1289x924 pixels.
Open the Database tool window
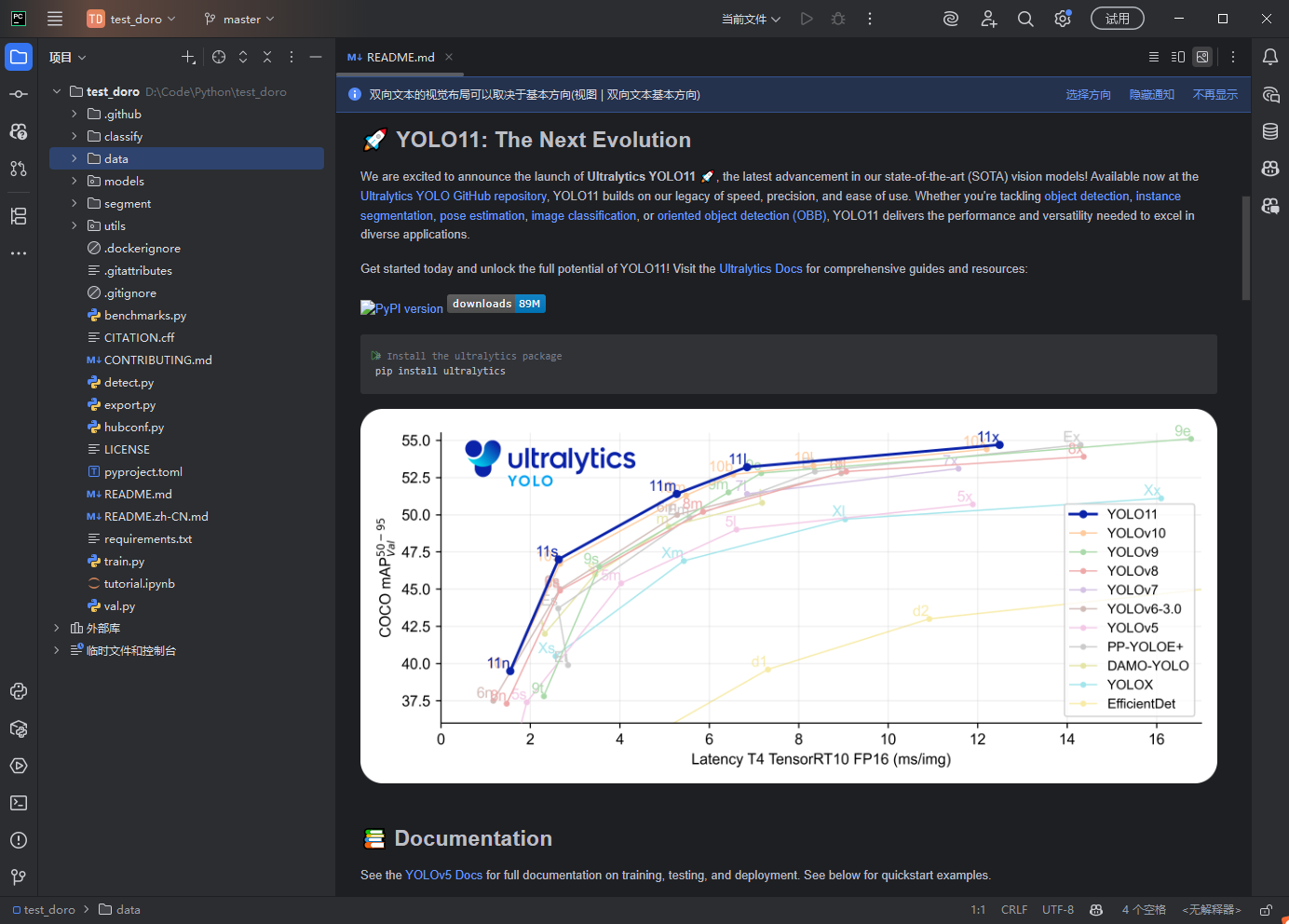(1270, 131)
